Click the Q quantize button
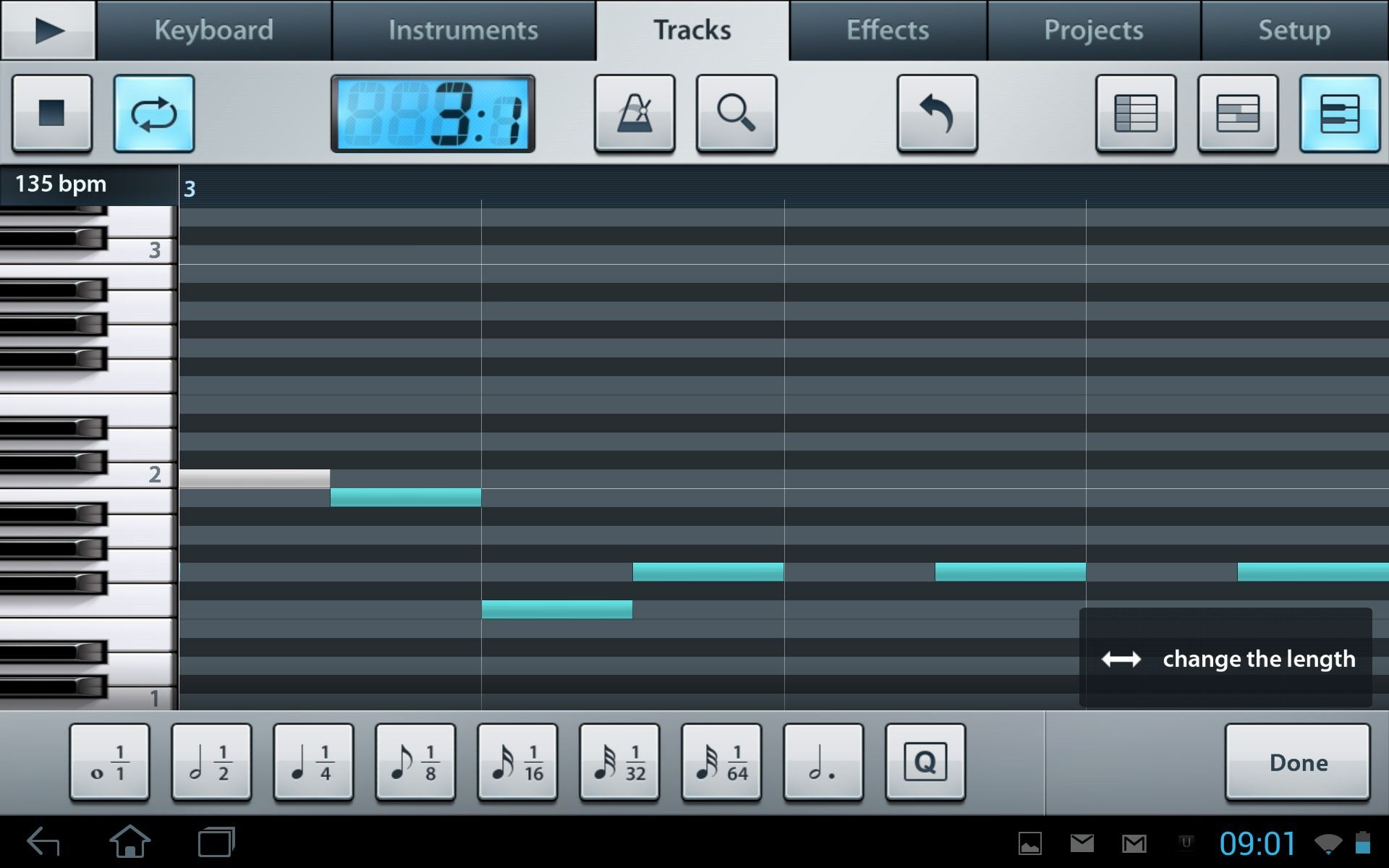This screenshot has height=868, width=1389. click(925, 762)
